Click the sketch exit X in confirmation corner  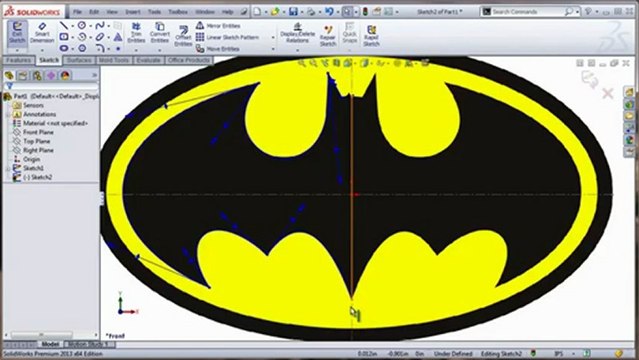(608, 94)
